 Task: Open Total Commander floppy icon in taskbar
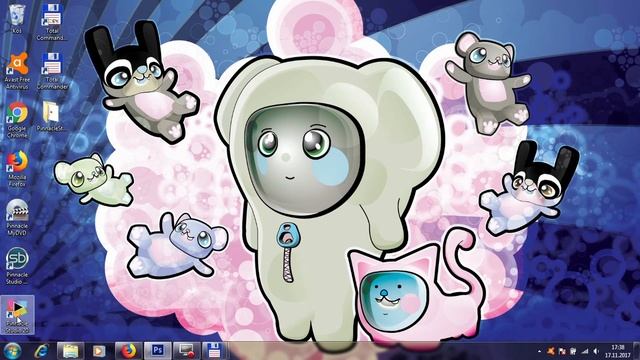coord(215,351)
